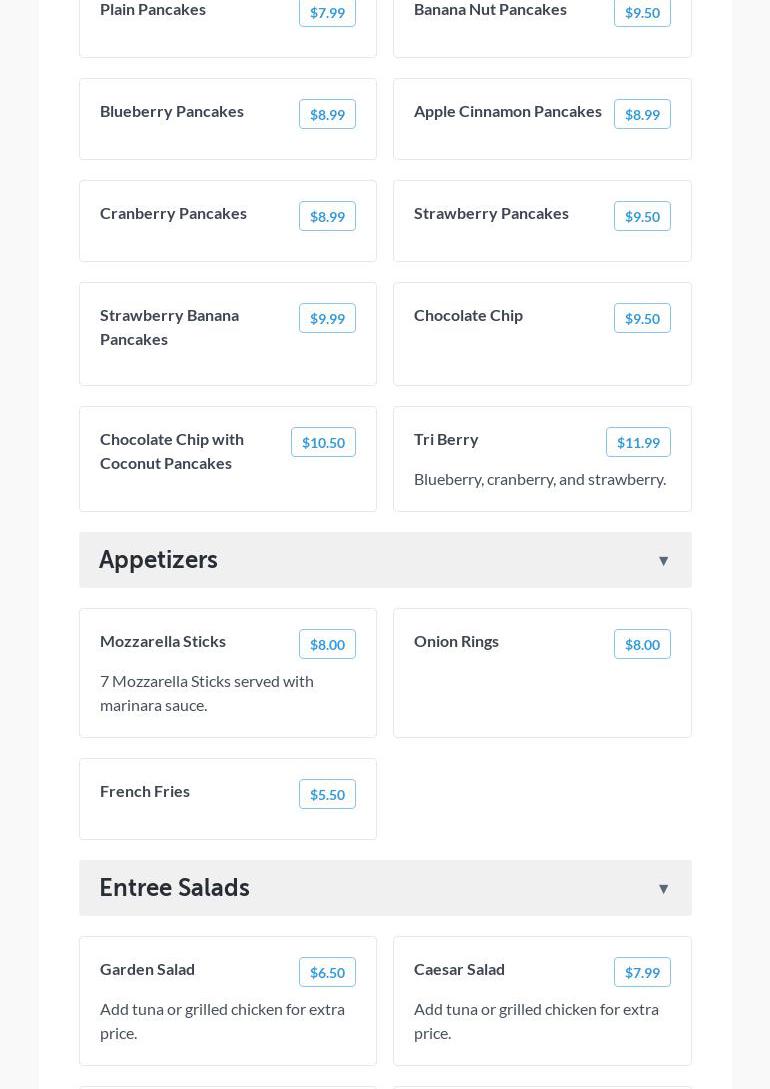Screen dimensions: 770x1089
Task: Collapse the Appetizers section arrow
Action: tap(663, 561)
